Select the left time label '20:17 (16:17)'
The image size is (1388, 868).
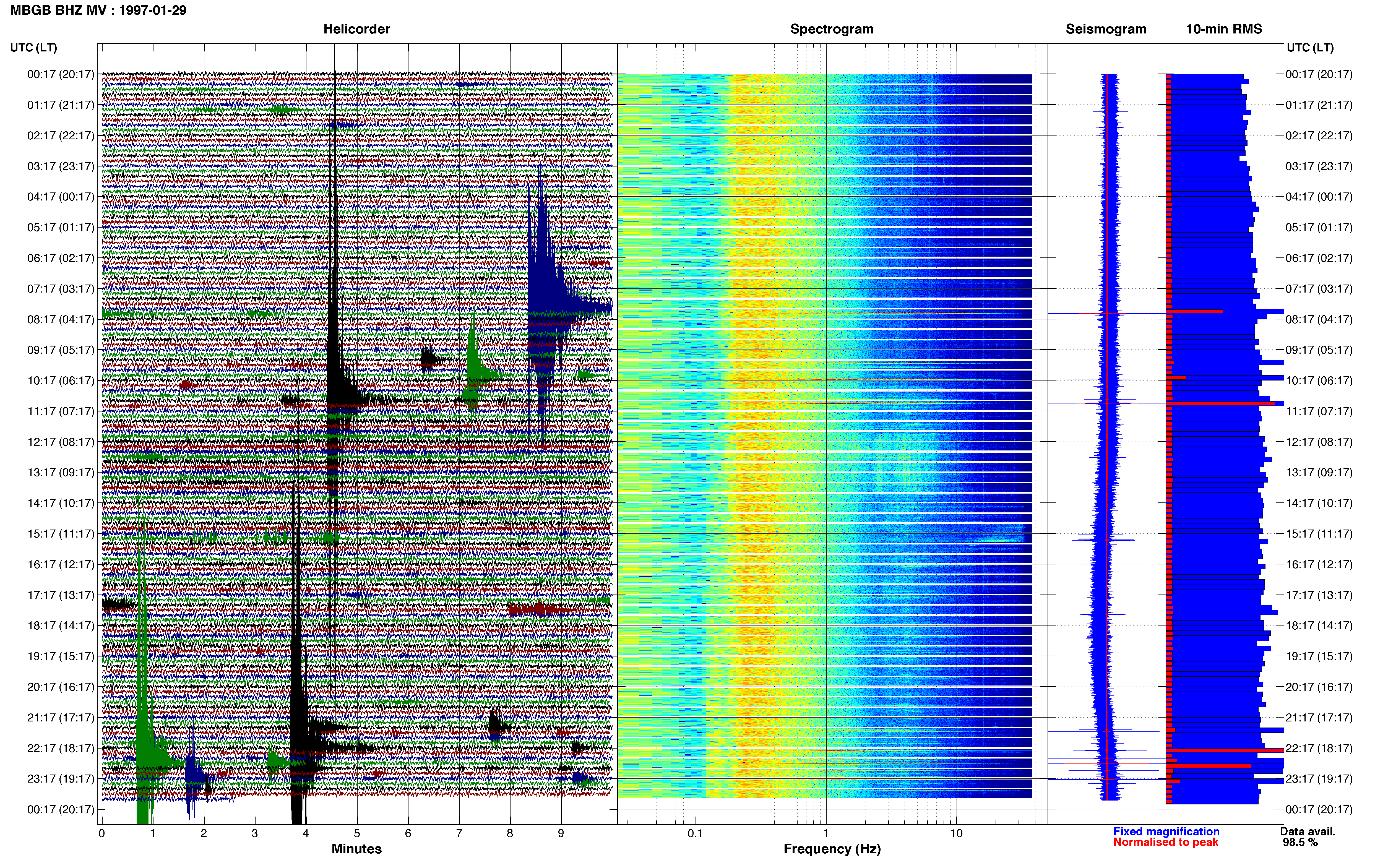pyautogui.click(x=61, y=687)
